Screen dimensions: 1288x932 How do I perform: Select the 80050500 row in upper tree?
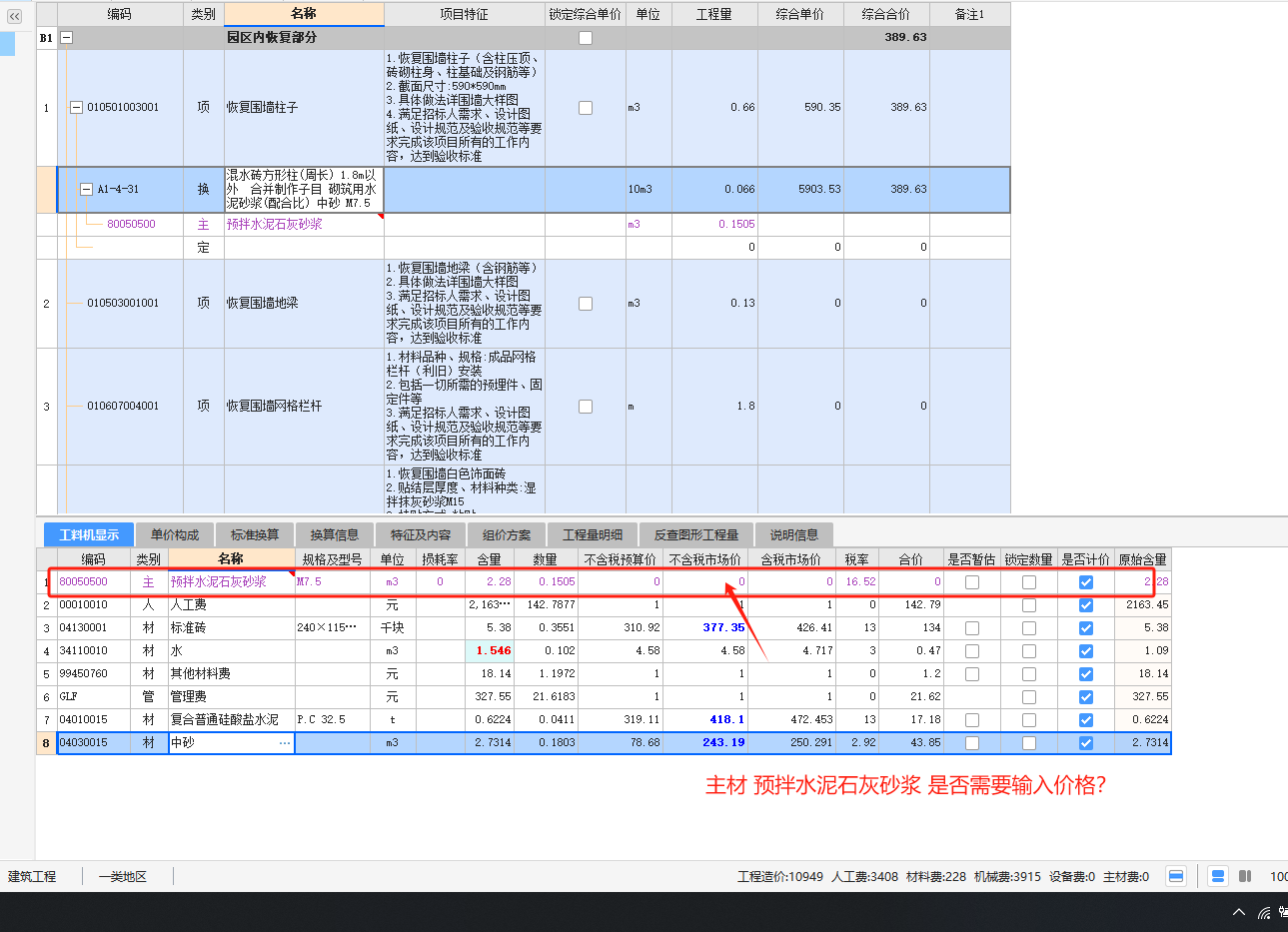click(x=131, y=225)
